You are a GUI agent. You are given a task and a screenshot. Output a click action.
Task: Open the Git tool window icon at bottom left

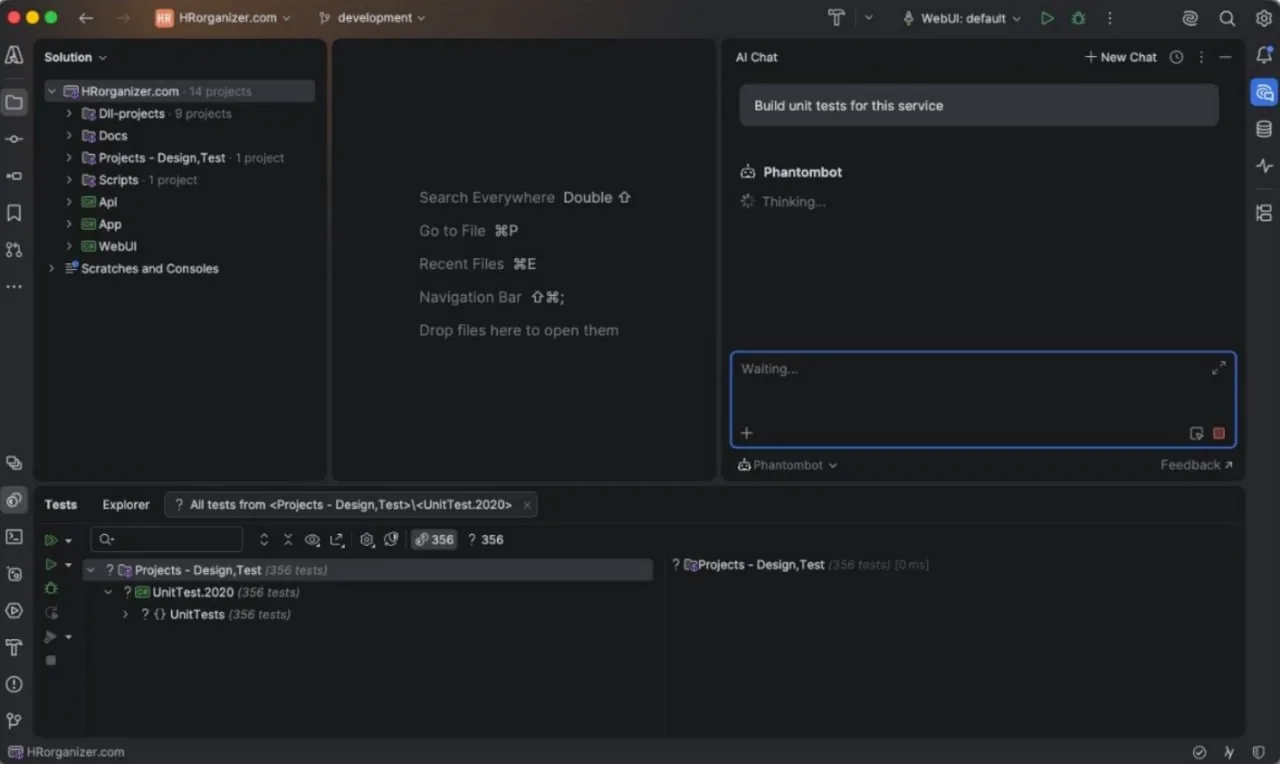[14, 720]
